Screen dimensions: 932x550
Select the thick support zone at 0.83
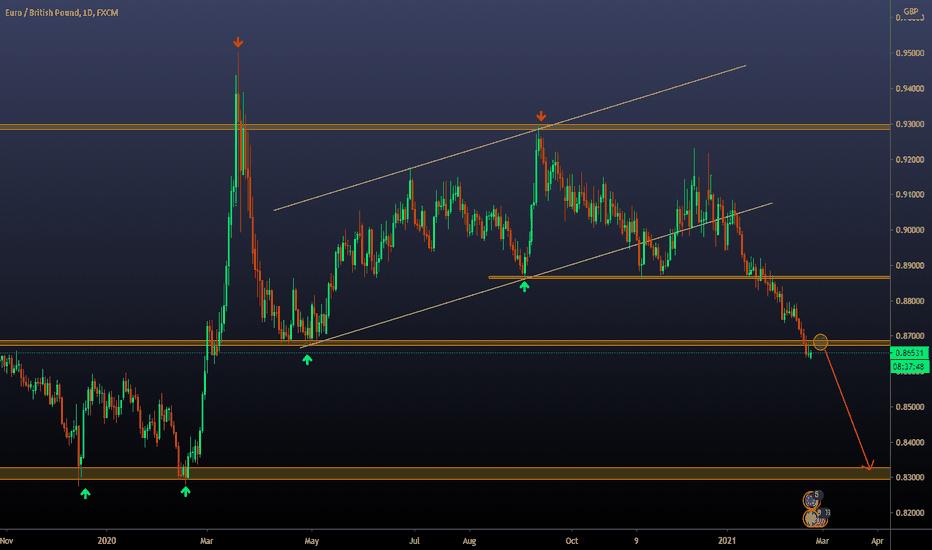click(x=445, y=473)
